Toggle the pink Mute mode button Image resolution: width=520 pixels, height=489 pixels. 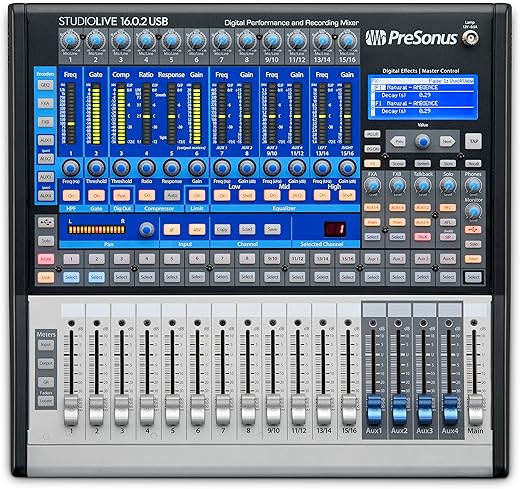[46, 259]
